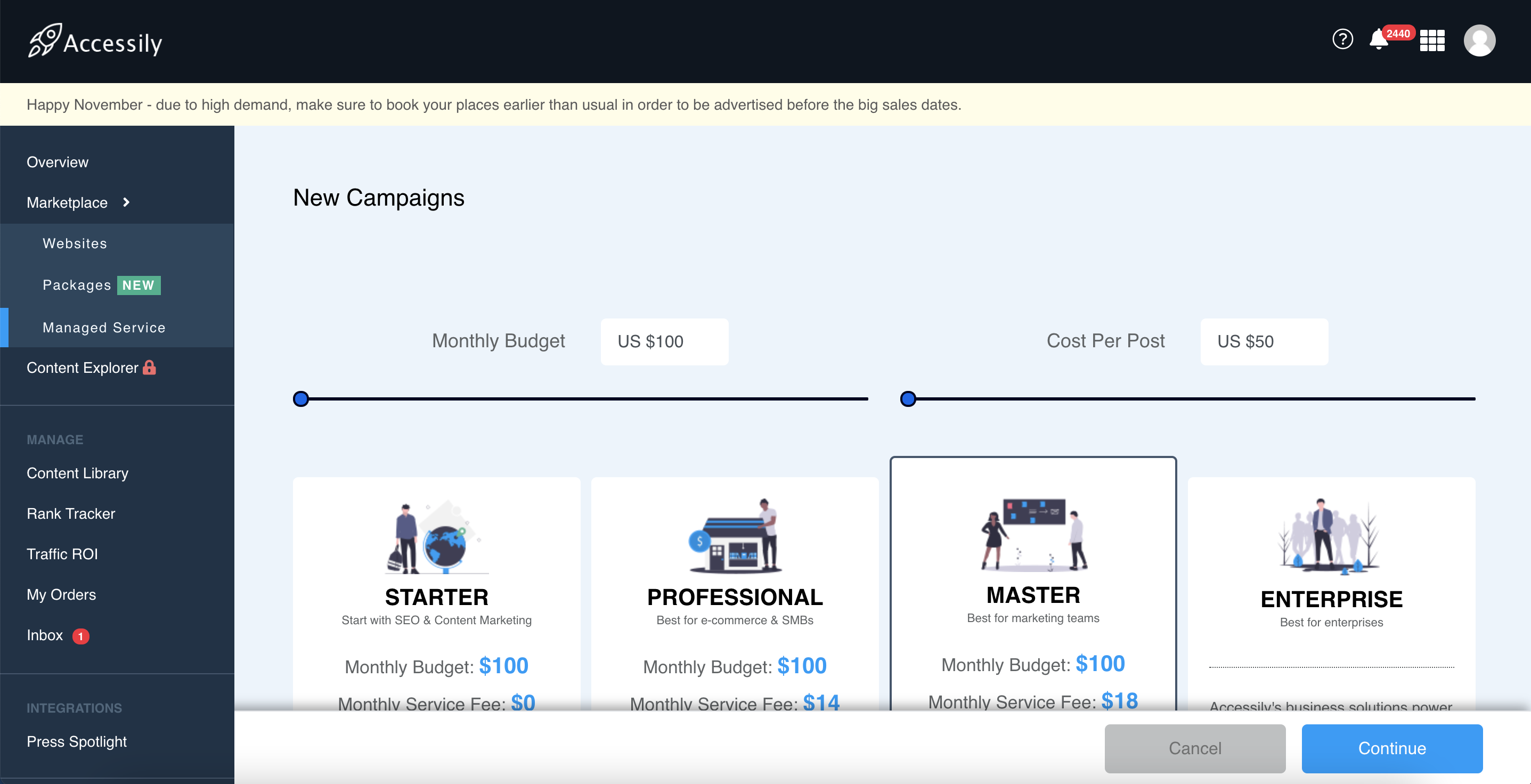1531x784 pixels.
Task: Click the Master plan illustration
Action: [1033, 535]
